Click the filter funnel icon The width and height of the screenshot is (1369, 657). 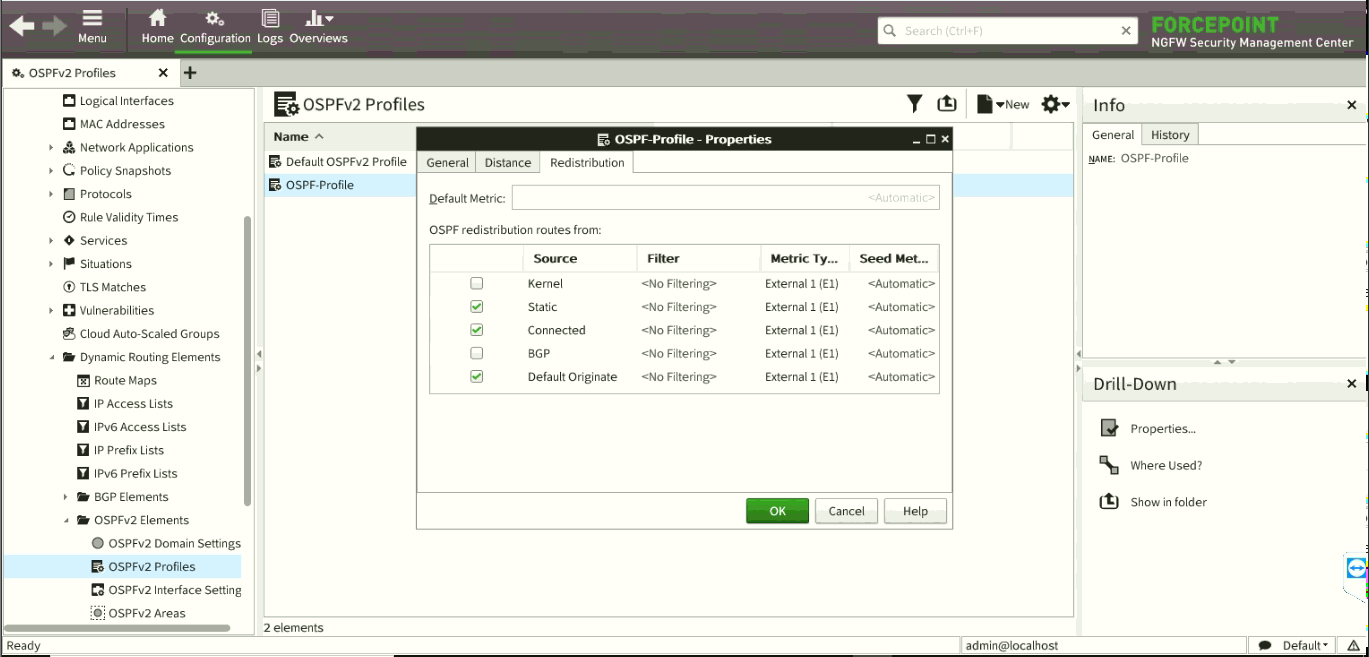(x=914, y=104)
